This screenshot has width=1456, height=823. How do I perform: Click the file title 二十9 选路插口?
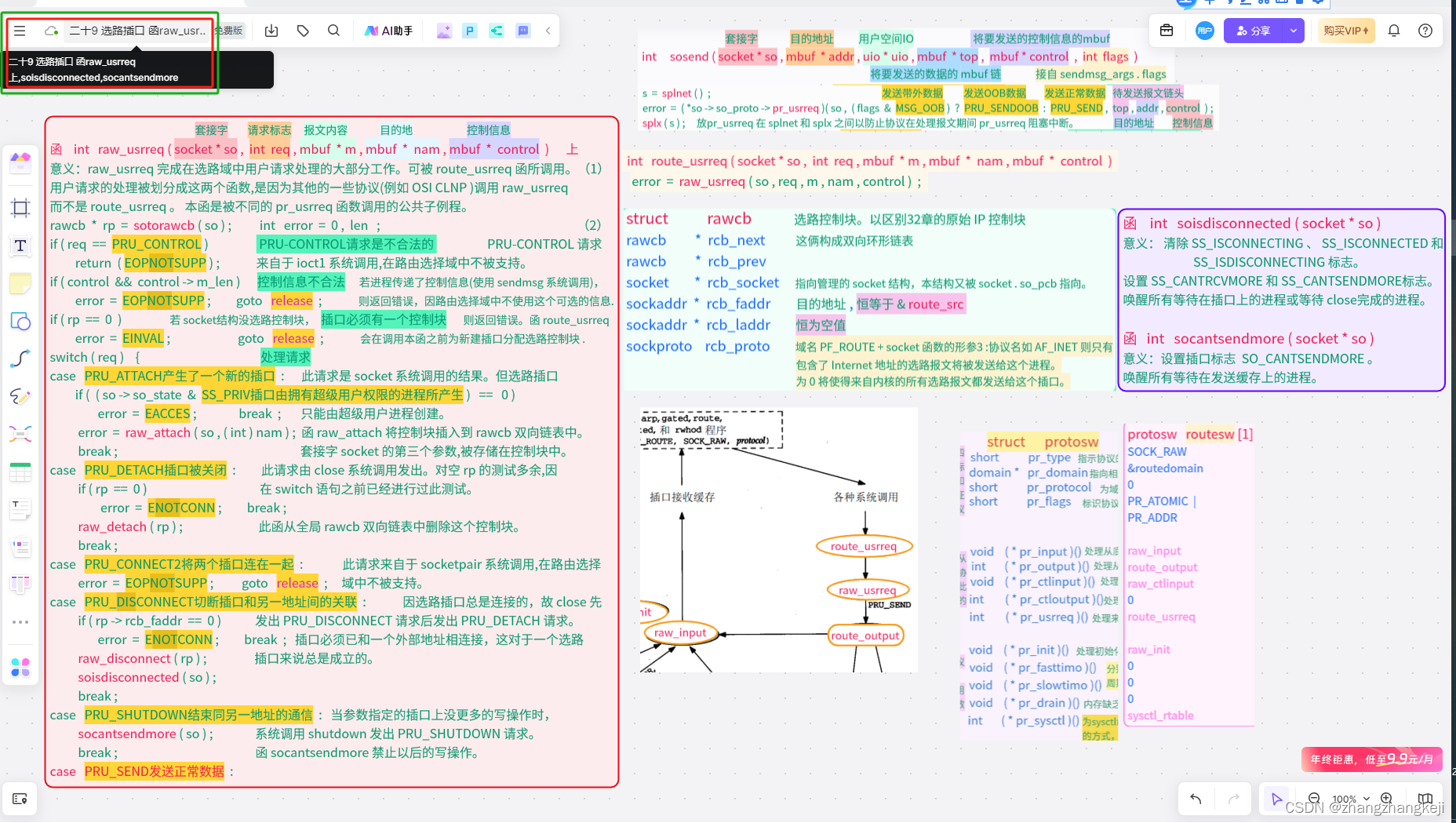137,31
